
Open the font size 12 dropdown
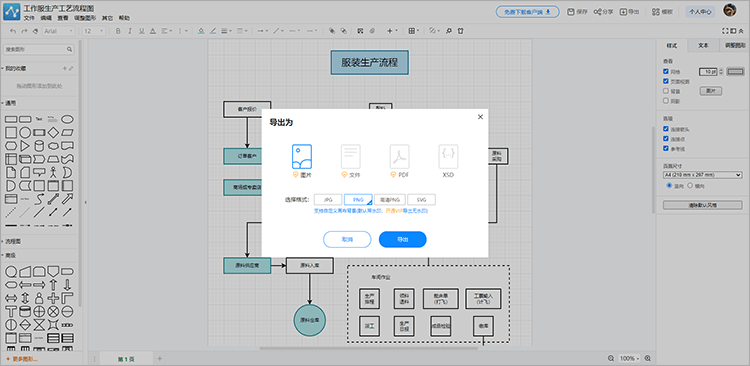click(94, 31)
